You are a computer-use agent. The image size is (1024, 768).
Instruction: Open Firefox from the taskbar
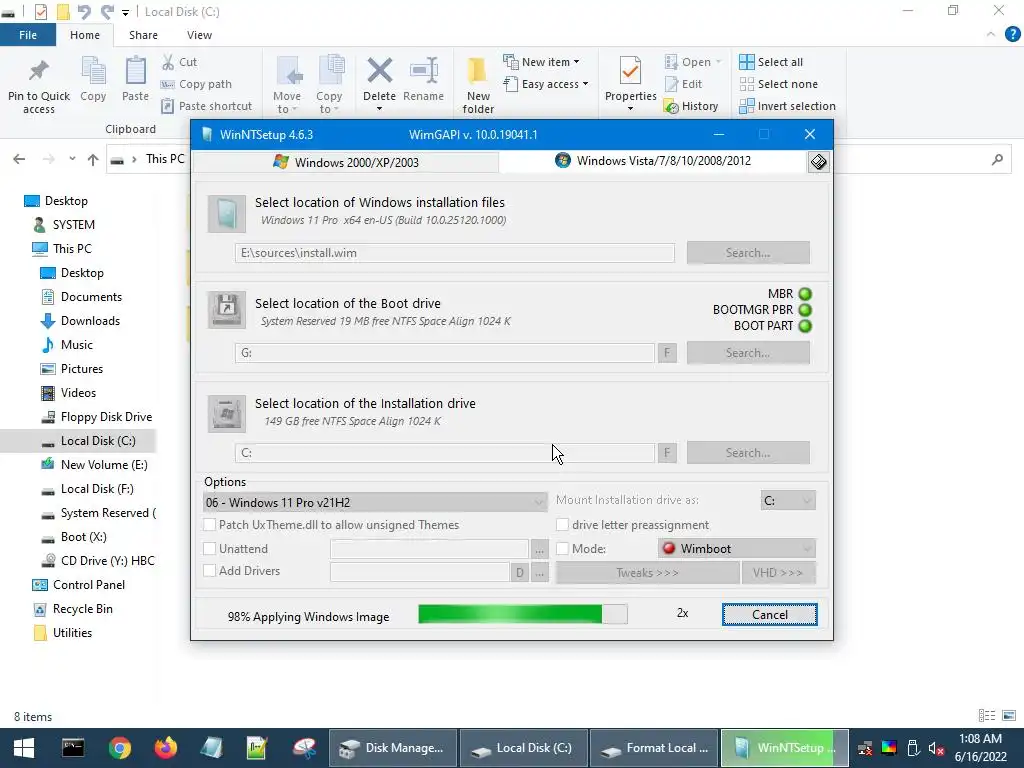click(165, 748)
